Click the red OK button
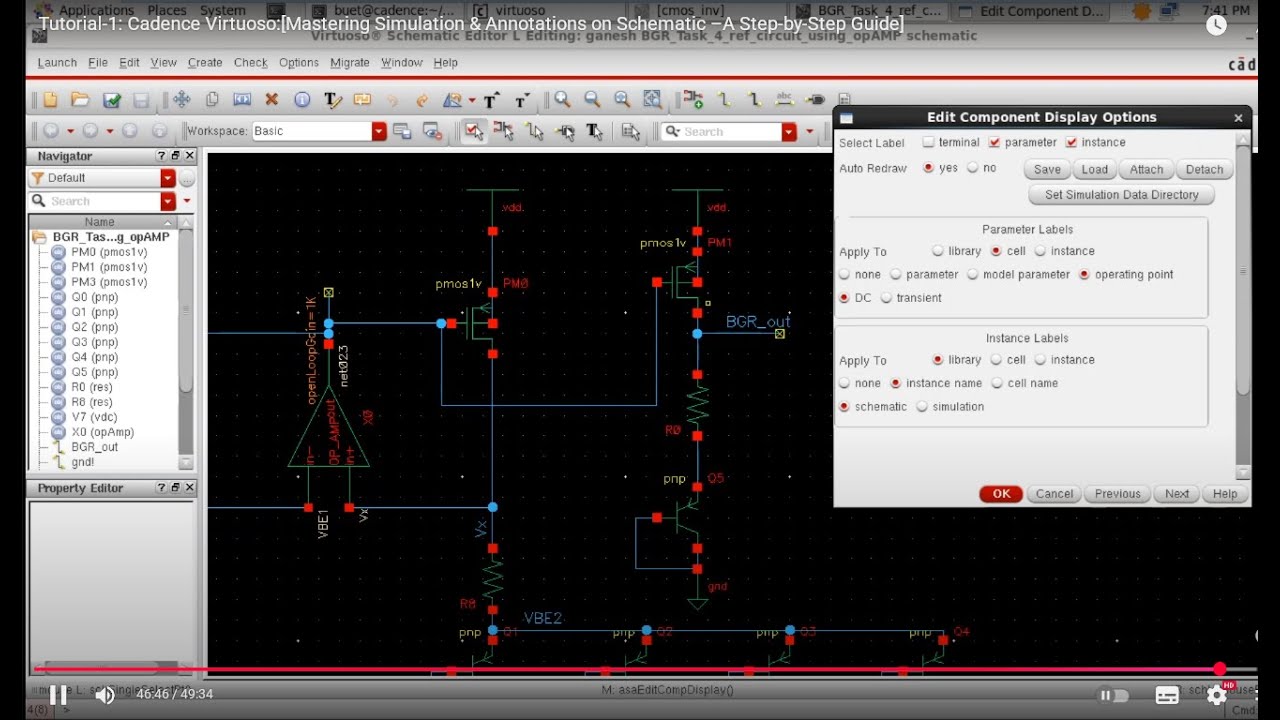The height and width of the screenshot is (720, 1280). 1001,494
